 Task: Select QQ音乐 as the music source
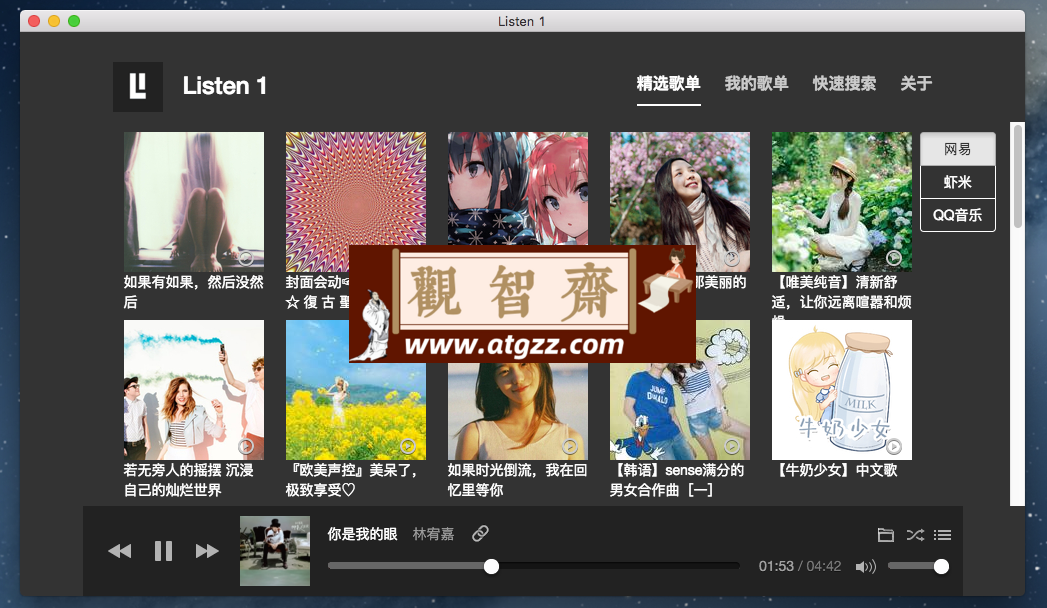tap(958, 215)
